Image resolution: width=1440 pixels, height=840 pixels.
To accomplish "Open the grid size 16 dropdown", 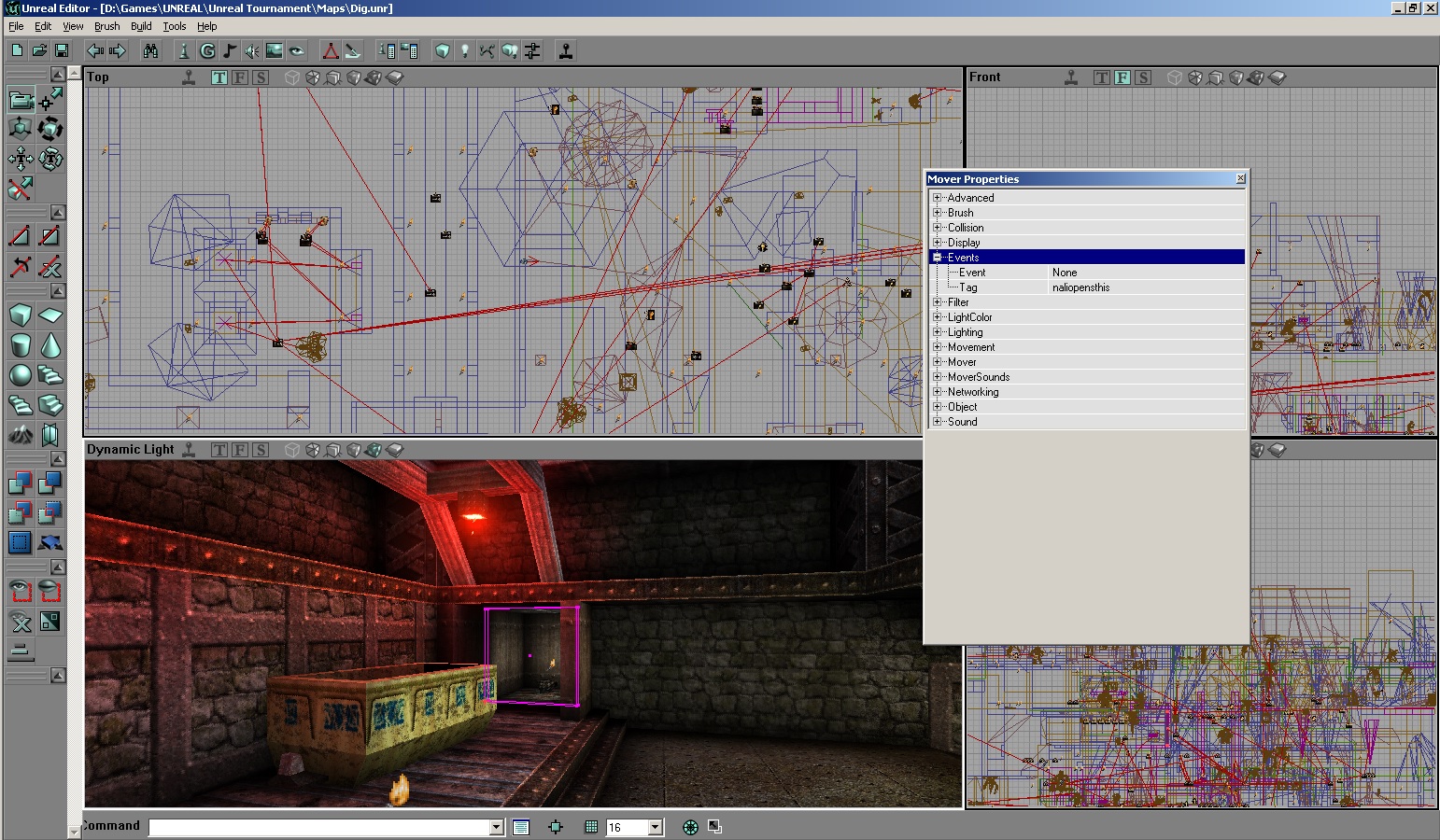I will click(x=655, y=827).
